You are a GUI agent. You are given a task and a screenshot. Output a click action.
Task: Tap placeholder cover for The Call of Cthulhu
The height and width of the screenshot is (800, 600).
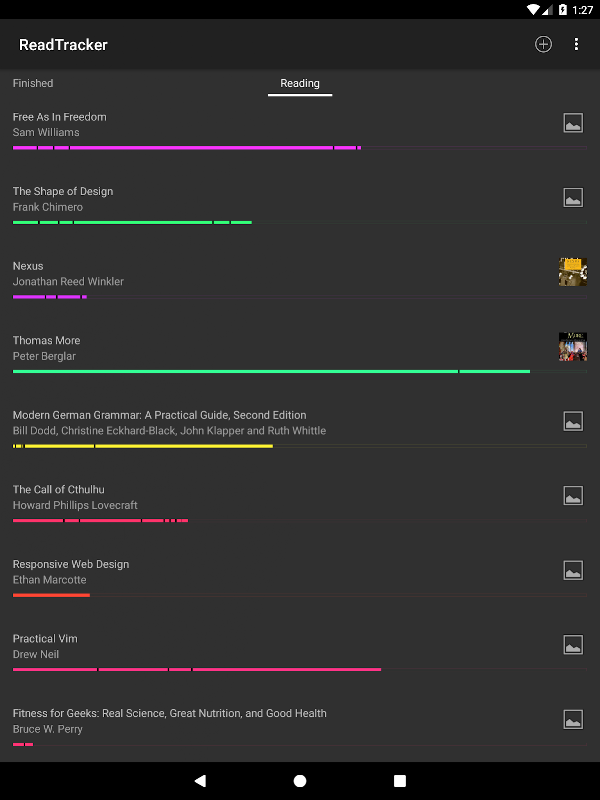point(573,496)
